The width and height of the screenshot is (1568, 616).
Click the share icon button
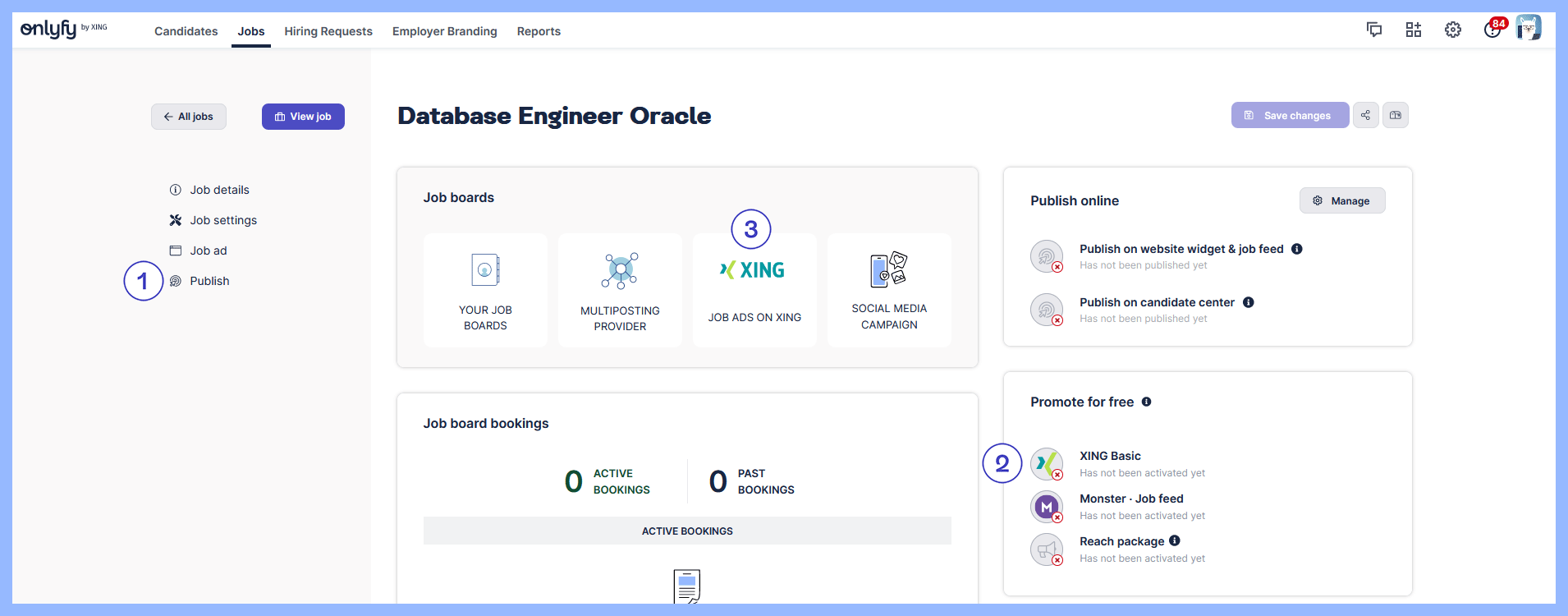[1365, 116]
